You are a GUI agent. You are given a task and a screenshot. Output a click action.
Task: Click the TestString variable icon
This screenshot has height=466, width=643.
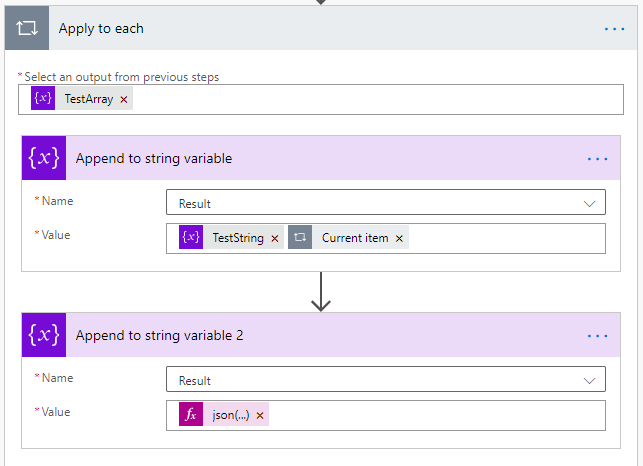click(x=191, y=237)
